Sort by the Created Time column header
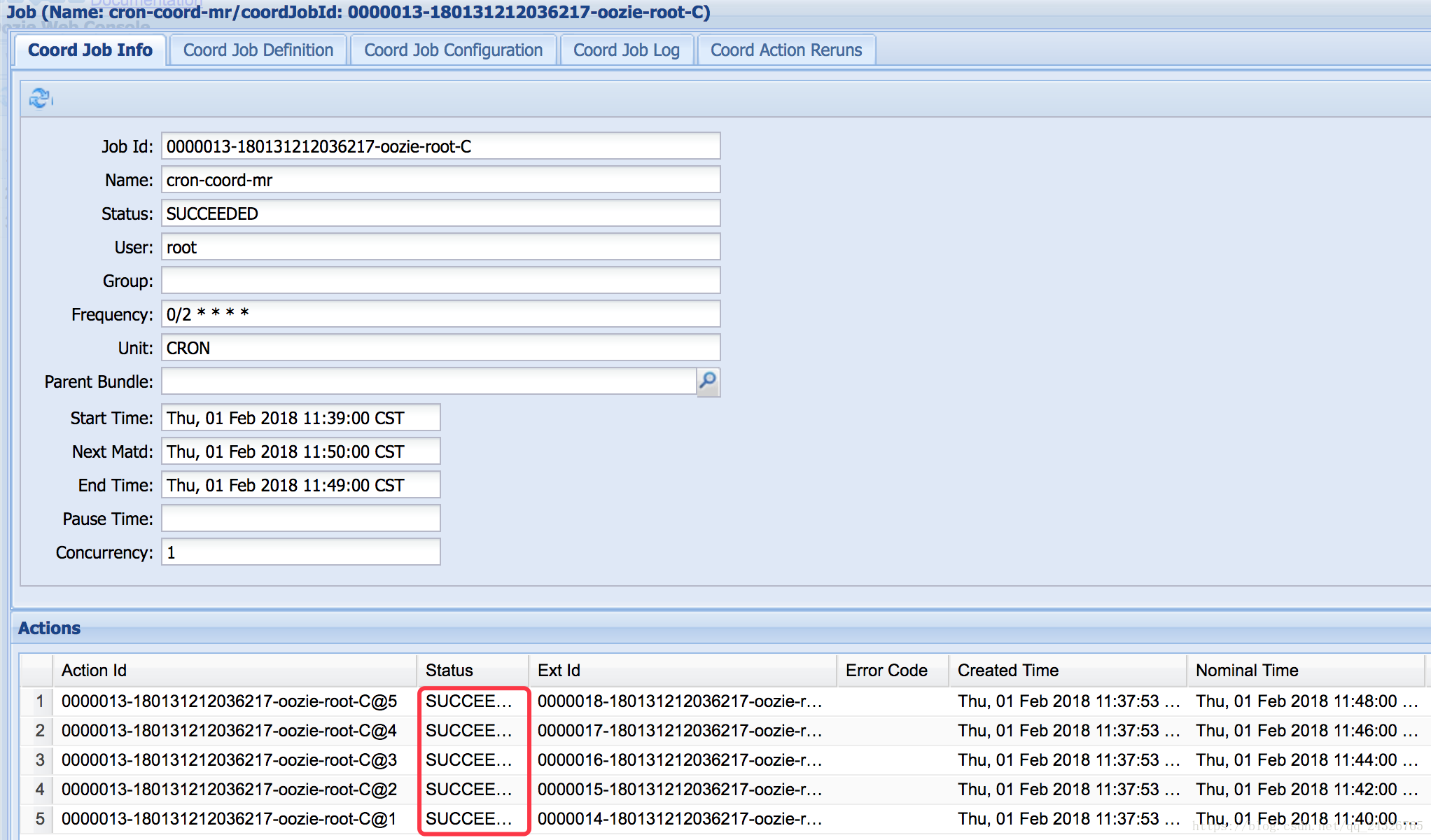1431x840 pixels. [x=1068, y=671]
